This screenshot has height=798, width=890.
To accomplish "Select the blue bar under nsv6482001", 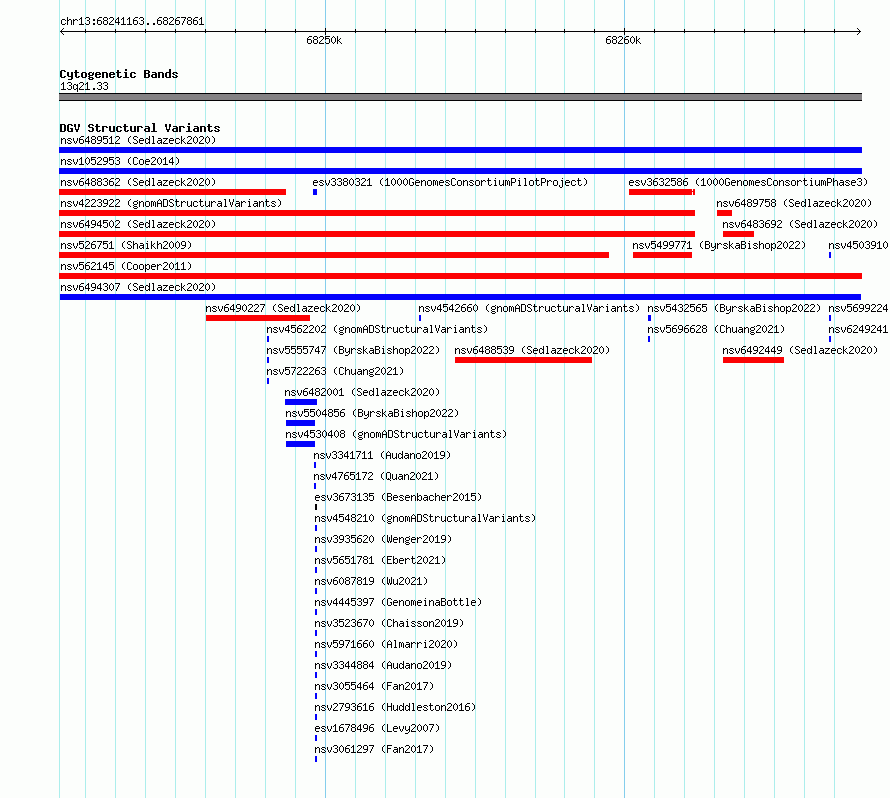I will [301, 402].
